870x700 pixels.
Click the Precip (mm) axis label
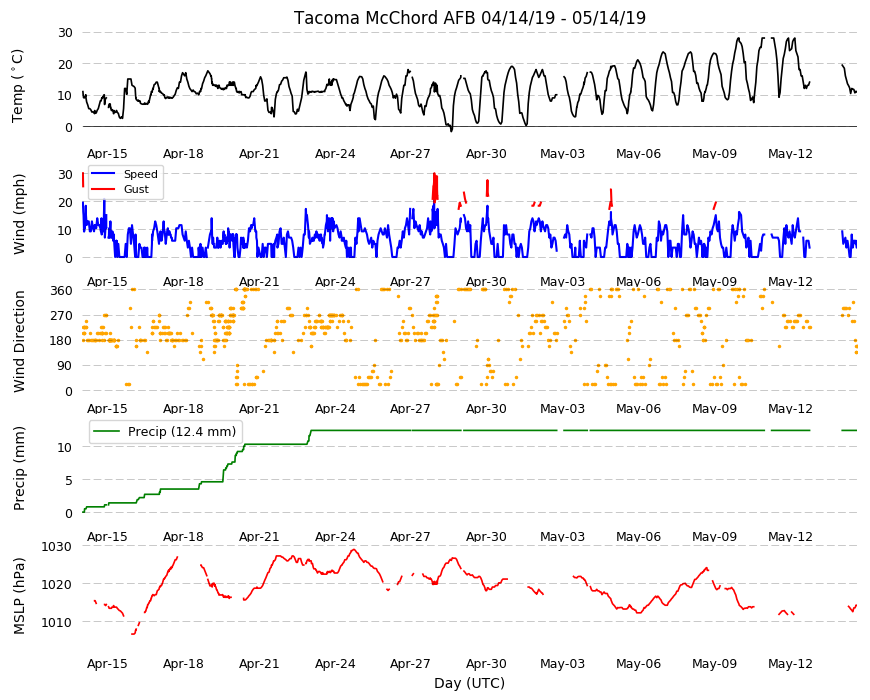19,468
